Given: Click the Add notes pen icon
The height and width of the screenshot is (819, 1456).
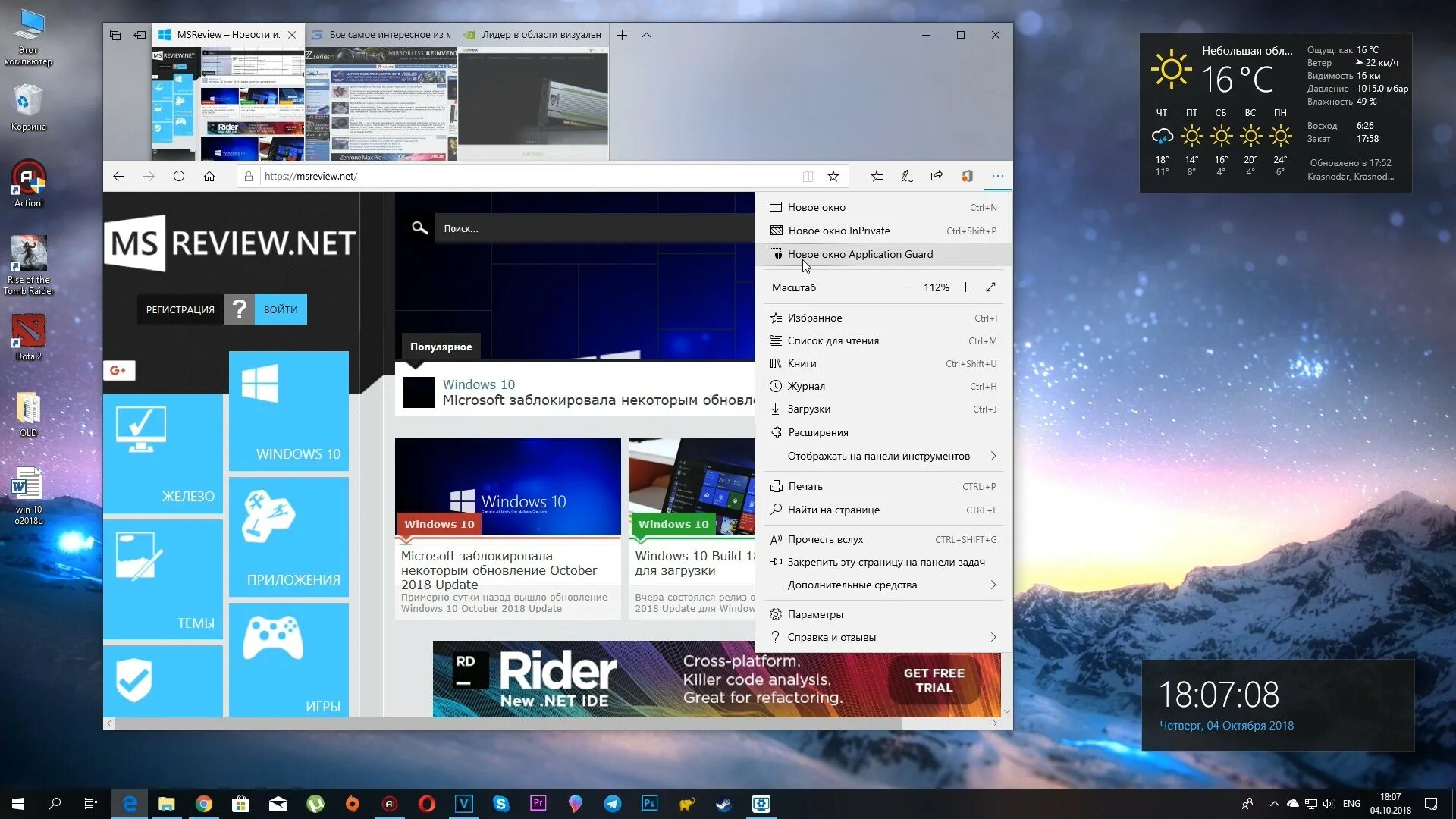Looking at the screenshot, I should (x=906, y=176).
